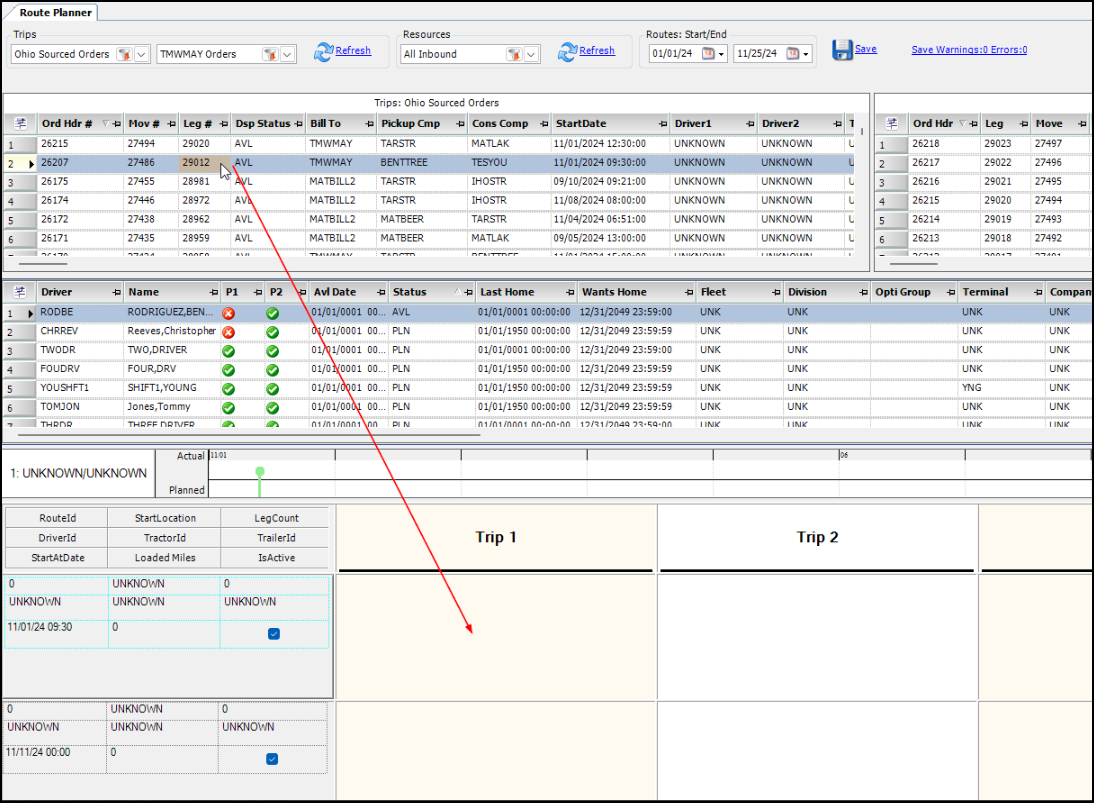Viewport: 1094px width, 803px height.
Task: Click the green P2 check icon for CHRREV
Action: [x=272, y=332]
